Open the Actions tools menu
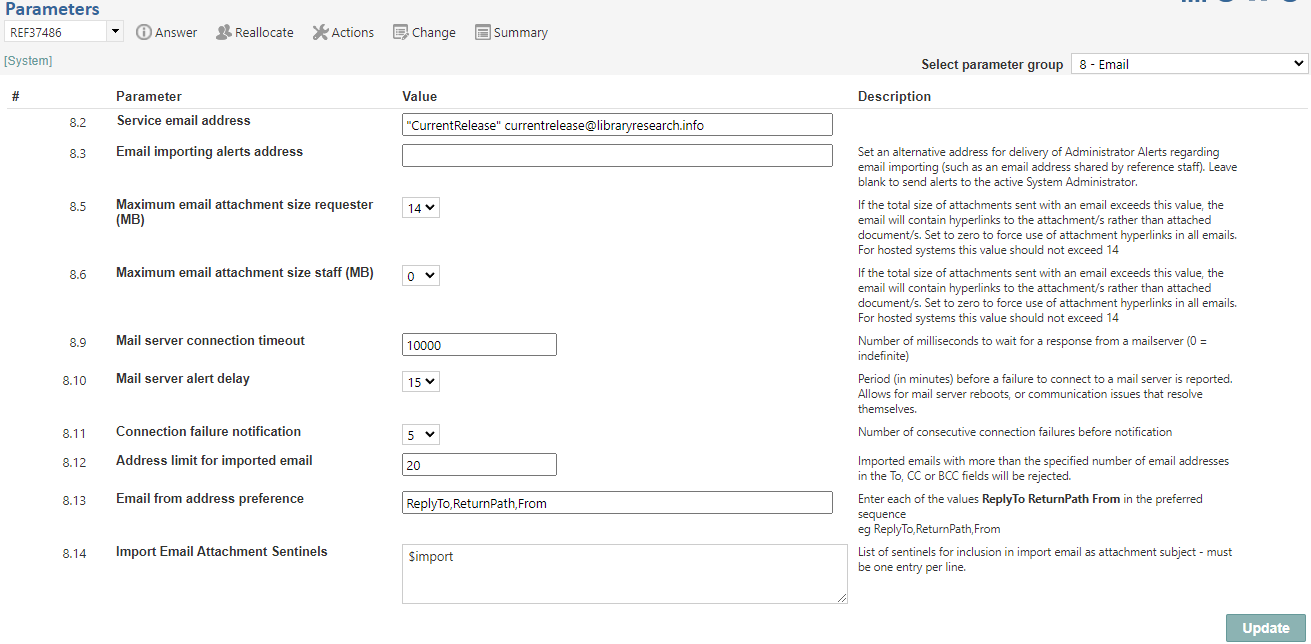This screenshot has width=1311, height=644. pyautogui.click(x=343, y=32)
